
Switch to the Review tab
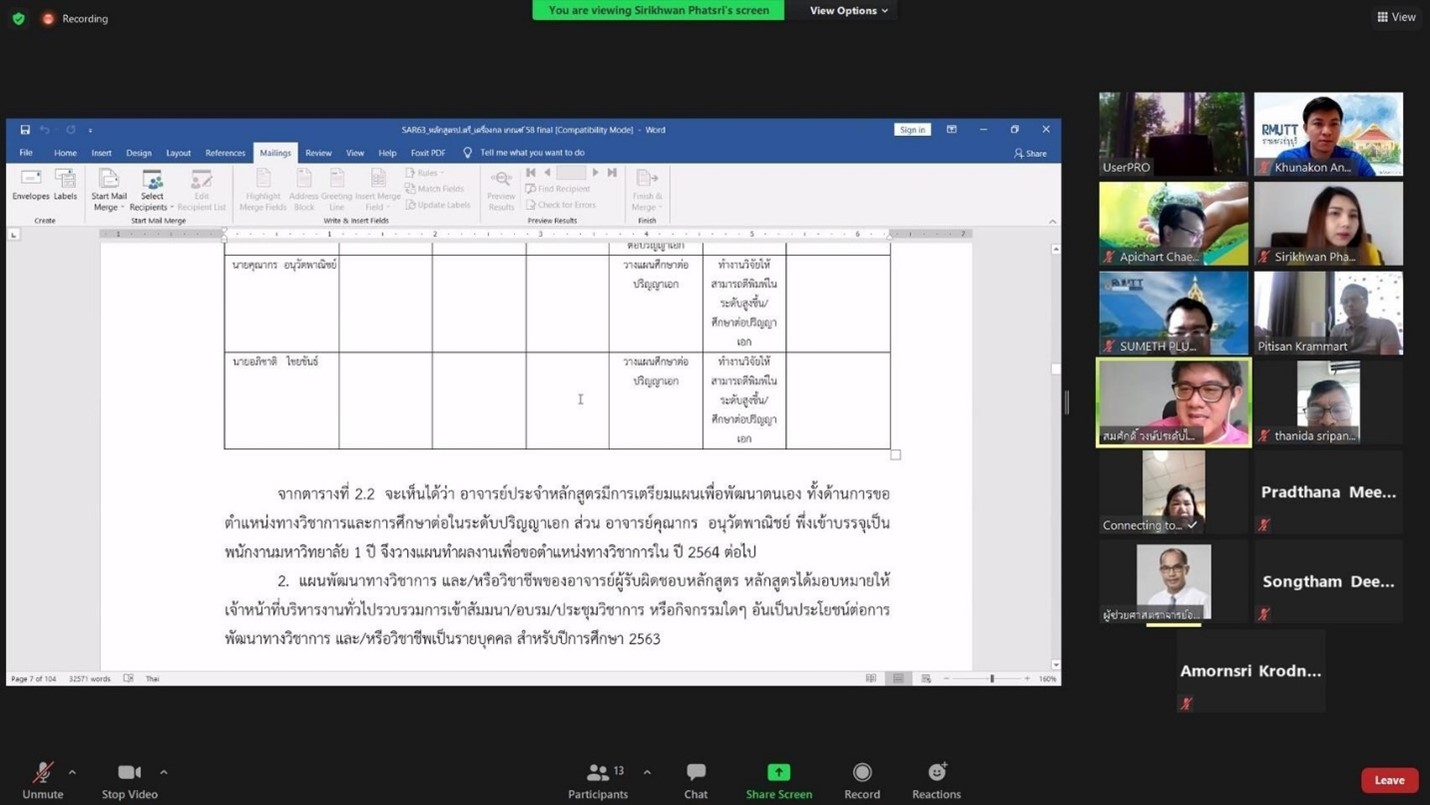[318, 153]
